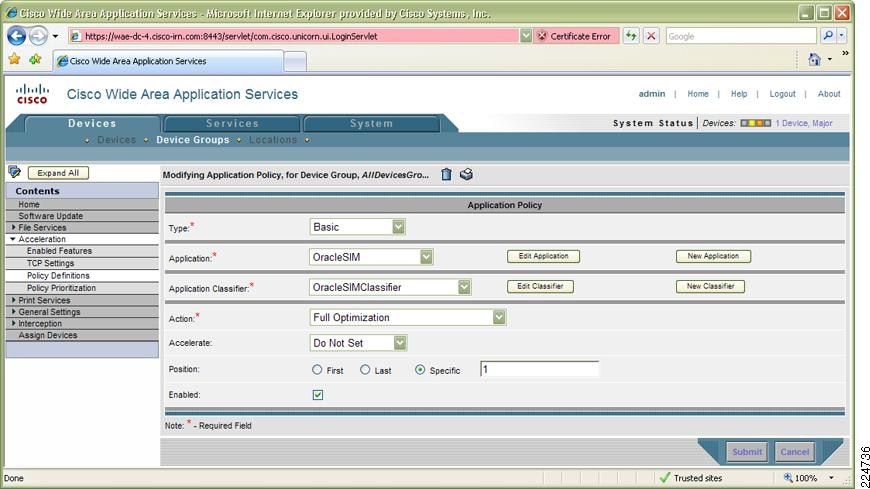Open the Favorites Center star icon
Image resolution: width=870 pixels, height=489 pixels.
point(14,59)
